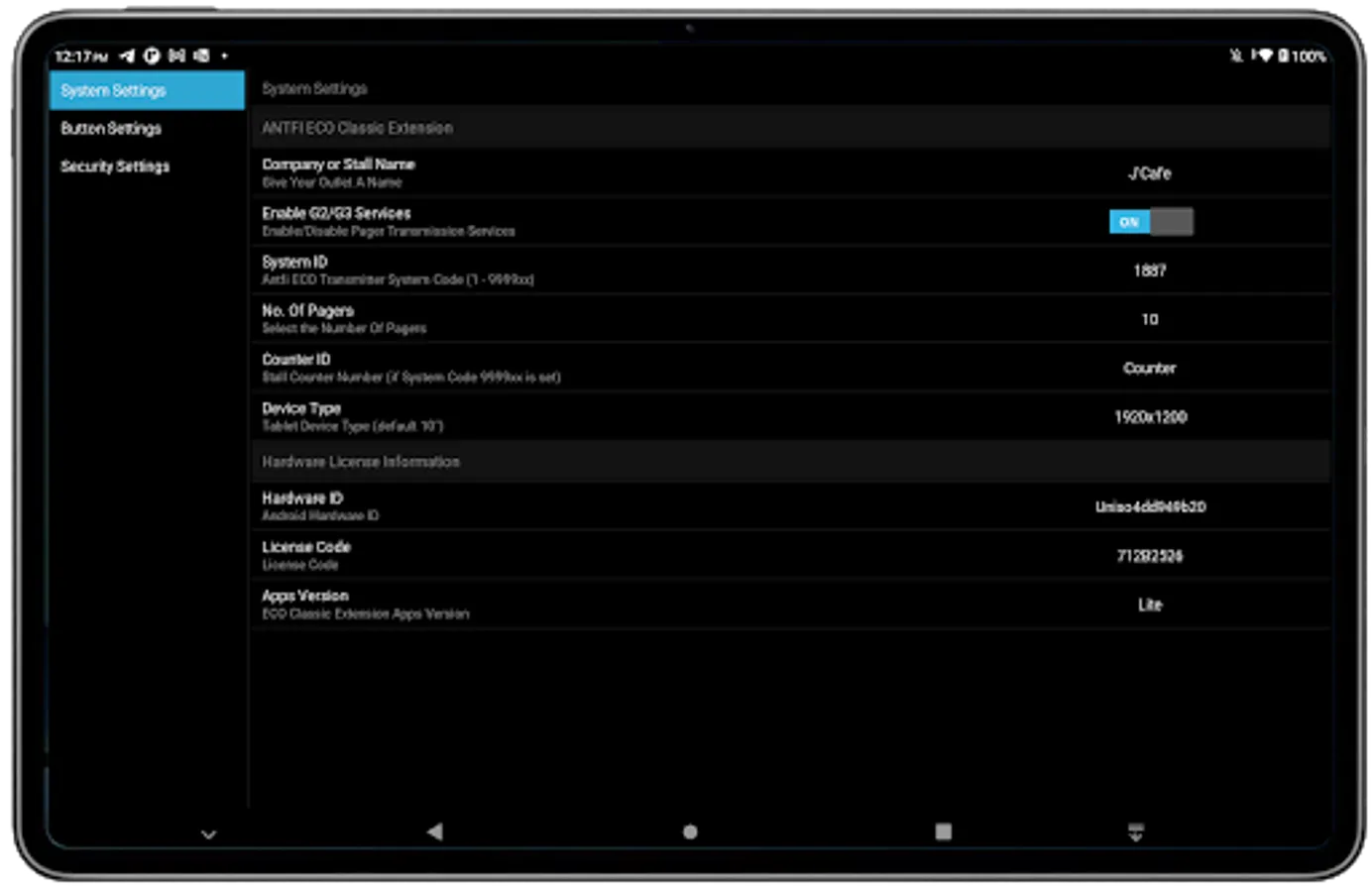Tap the muted notifications bell icon
Screen dimensions: 1372x892
[1236, 56]
